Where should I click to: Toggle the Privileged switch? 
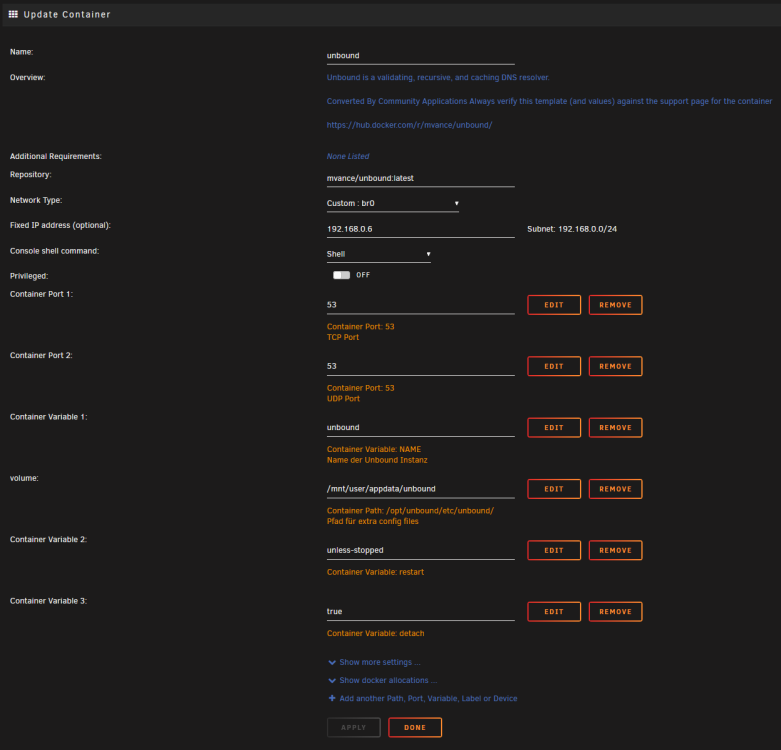[x=341, y=275]
